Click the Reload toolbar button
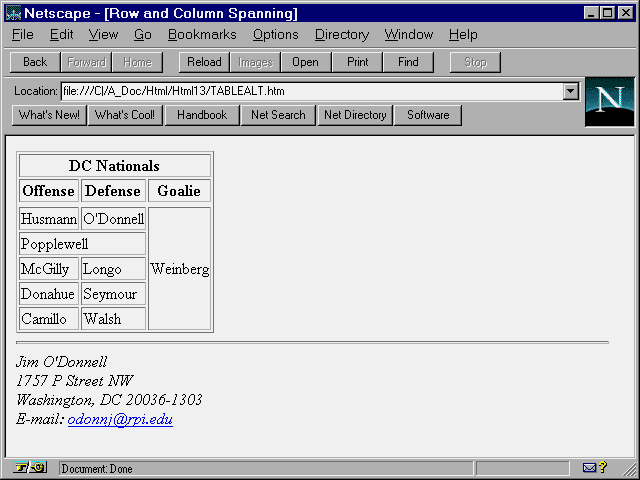Screen dimensions: 640x480 pos(204,62)
